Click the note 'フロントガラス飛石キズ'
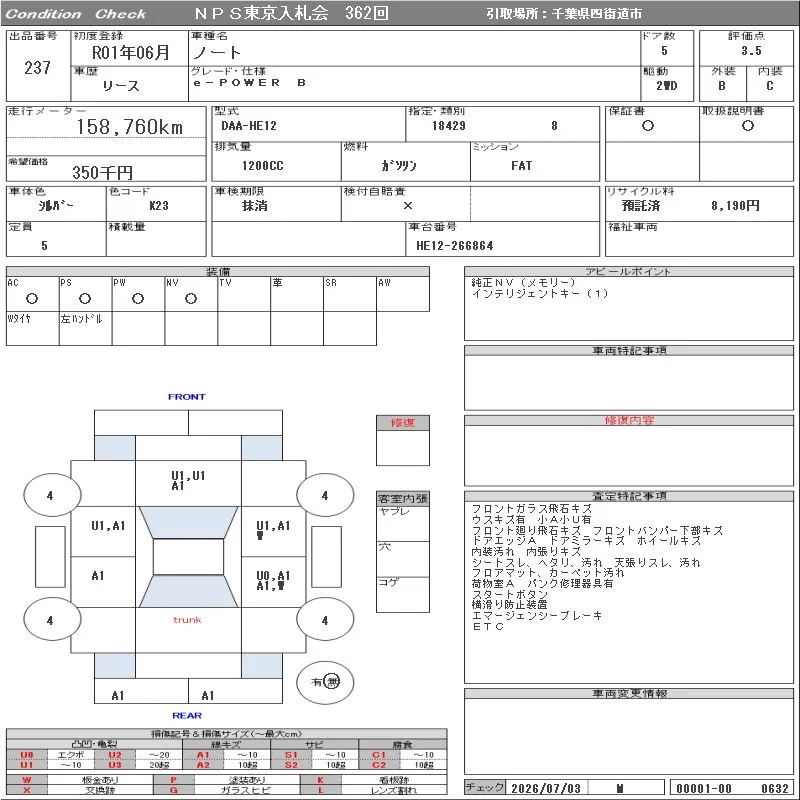 coord(531,509)
